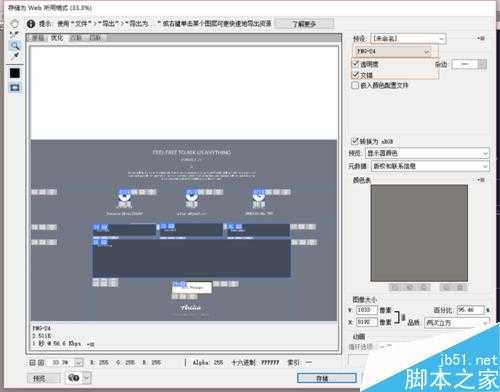Open the 品质 两次立方 quality dropdown
This screenshot has width=500, height=392.
coord(457,323)
